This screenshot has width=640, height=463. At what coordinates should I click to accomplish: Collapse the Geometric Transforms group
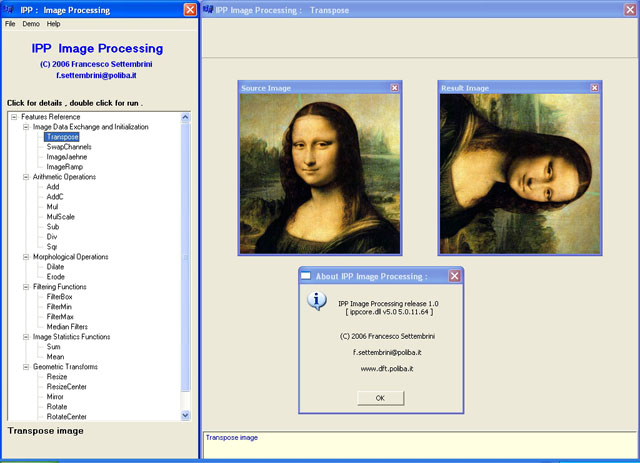tap(26, 367)
